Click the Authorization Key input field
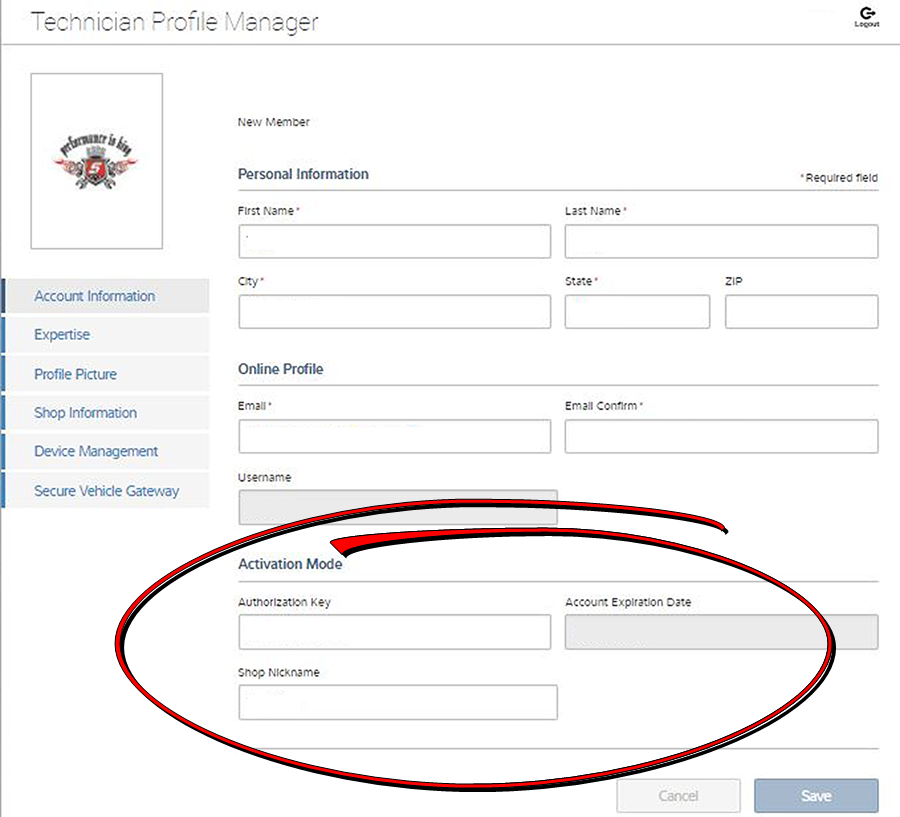900x817 pixels. (x=394, y=632)
